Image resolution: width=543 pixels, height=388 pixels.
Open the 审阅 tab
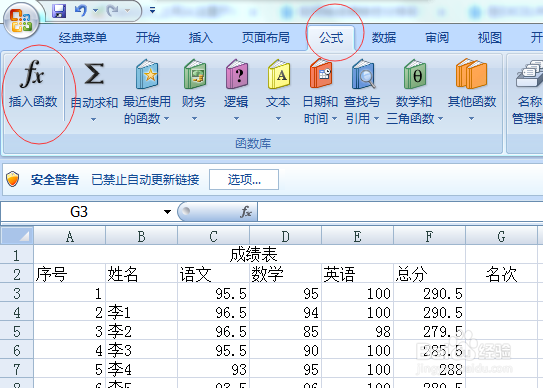coord(437,37)
